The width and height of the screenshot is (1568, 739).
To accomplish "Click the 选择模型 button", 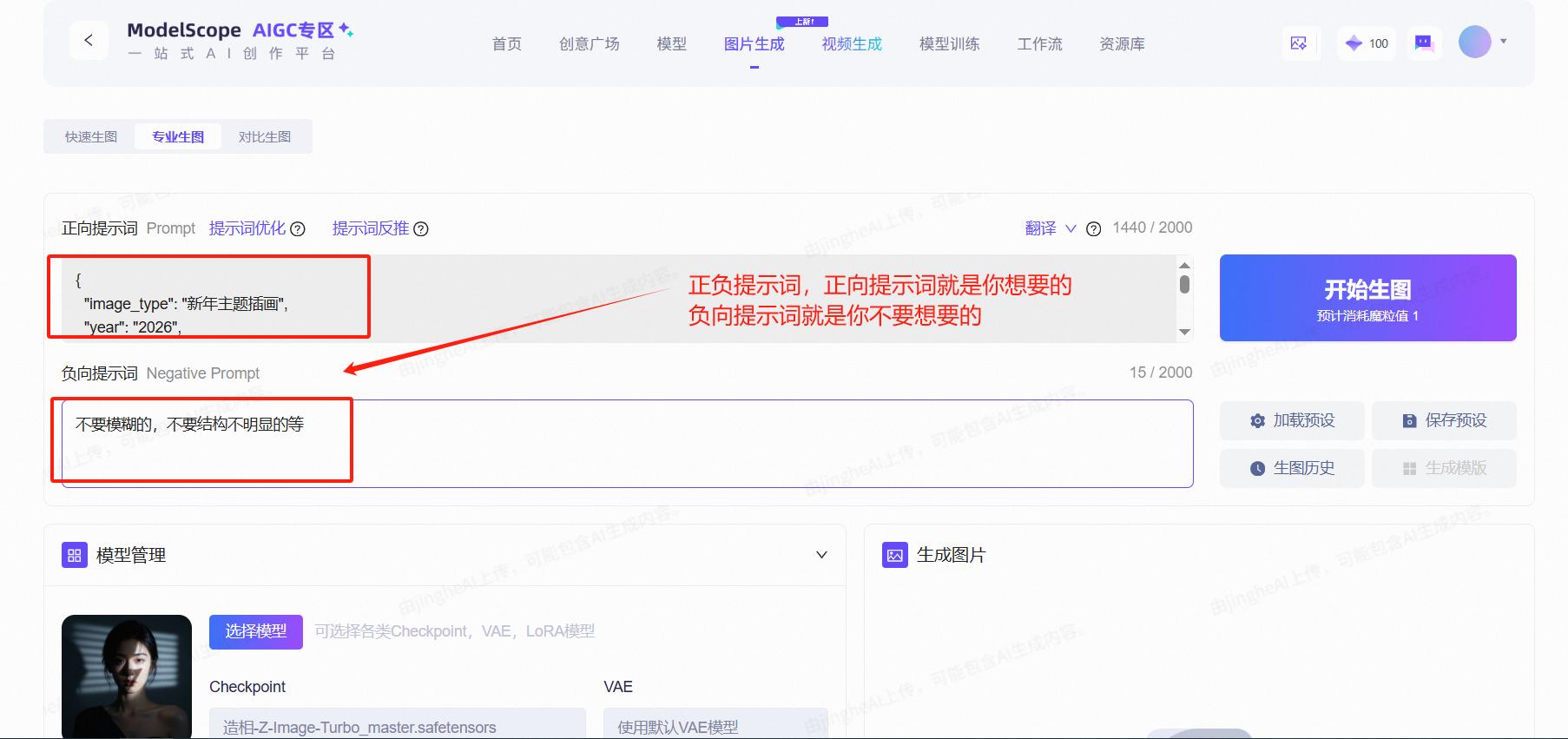I will pyautogui.click(x=256, y=631).
